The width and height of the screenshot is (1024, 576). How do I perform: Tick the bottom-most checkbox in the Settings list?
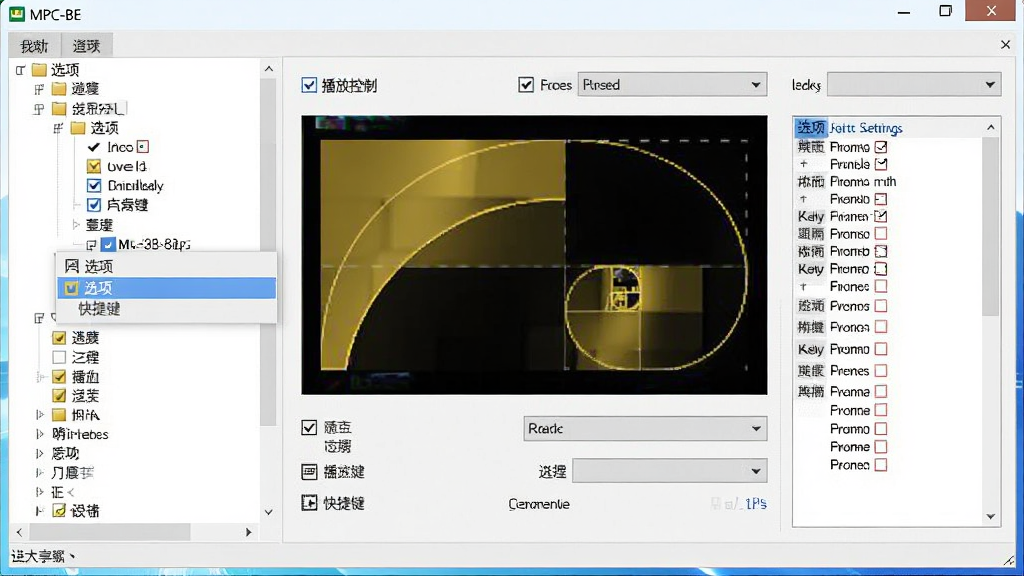(881, 465)
